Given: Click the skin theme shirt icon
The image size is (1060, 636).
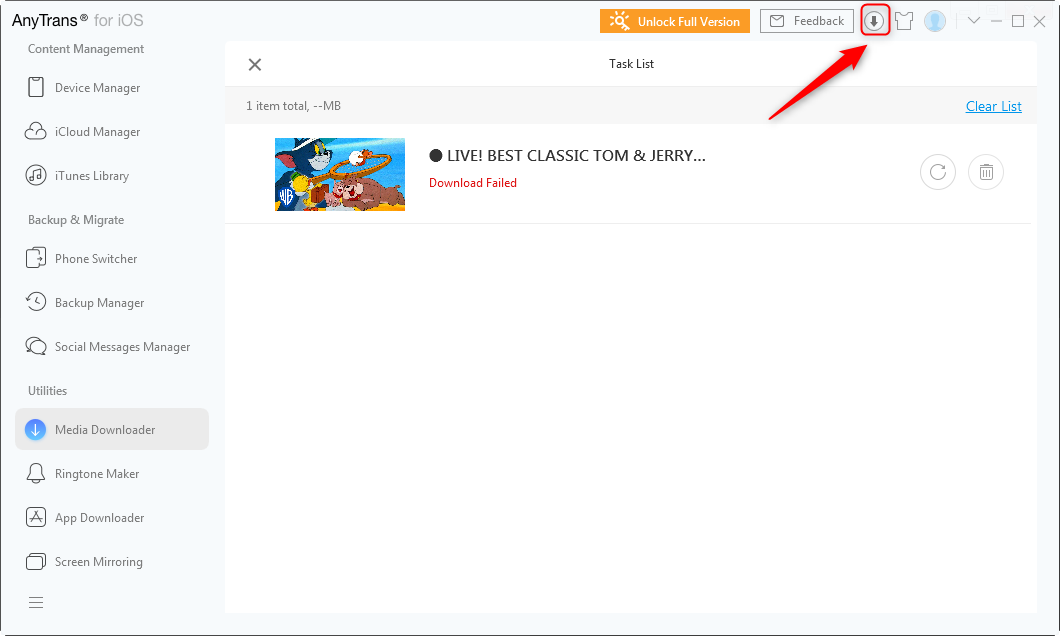Looking at the screenshot, I should pyautogui.click(x=904, y=21).
